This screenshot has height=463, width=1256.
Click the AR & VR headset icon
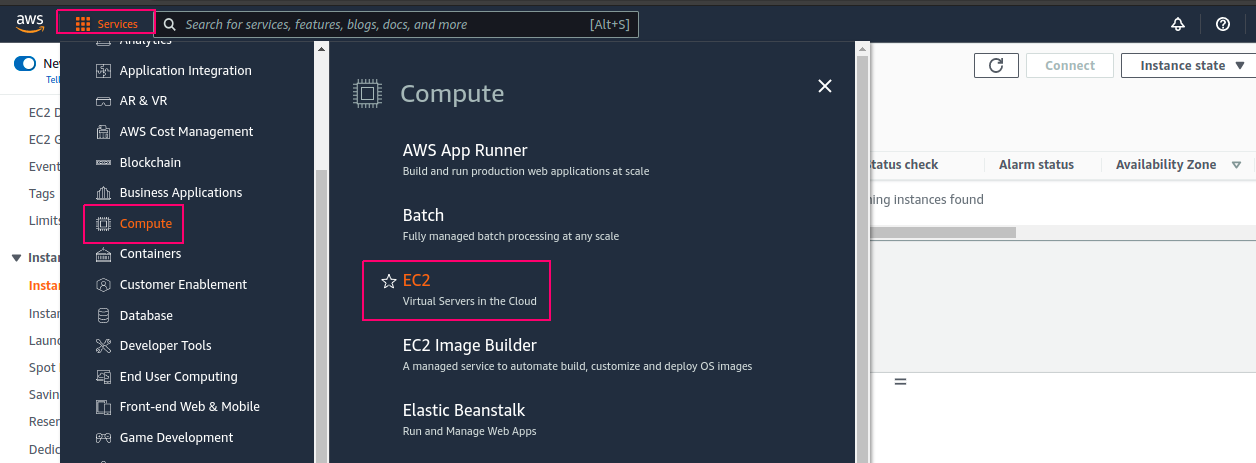103,101
